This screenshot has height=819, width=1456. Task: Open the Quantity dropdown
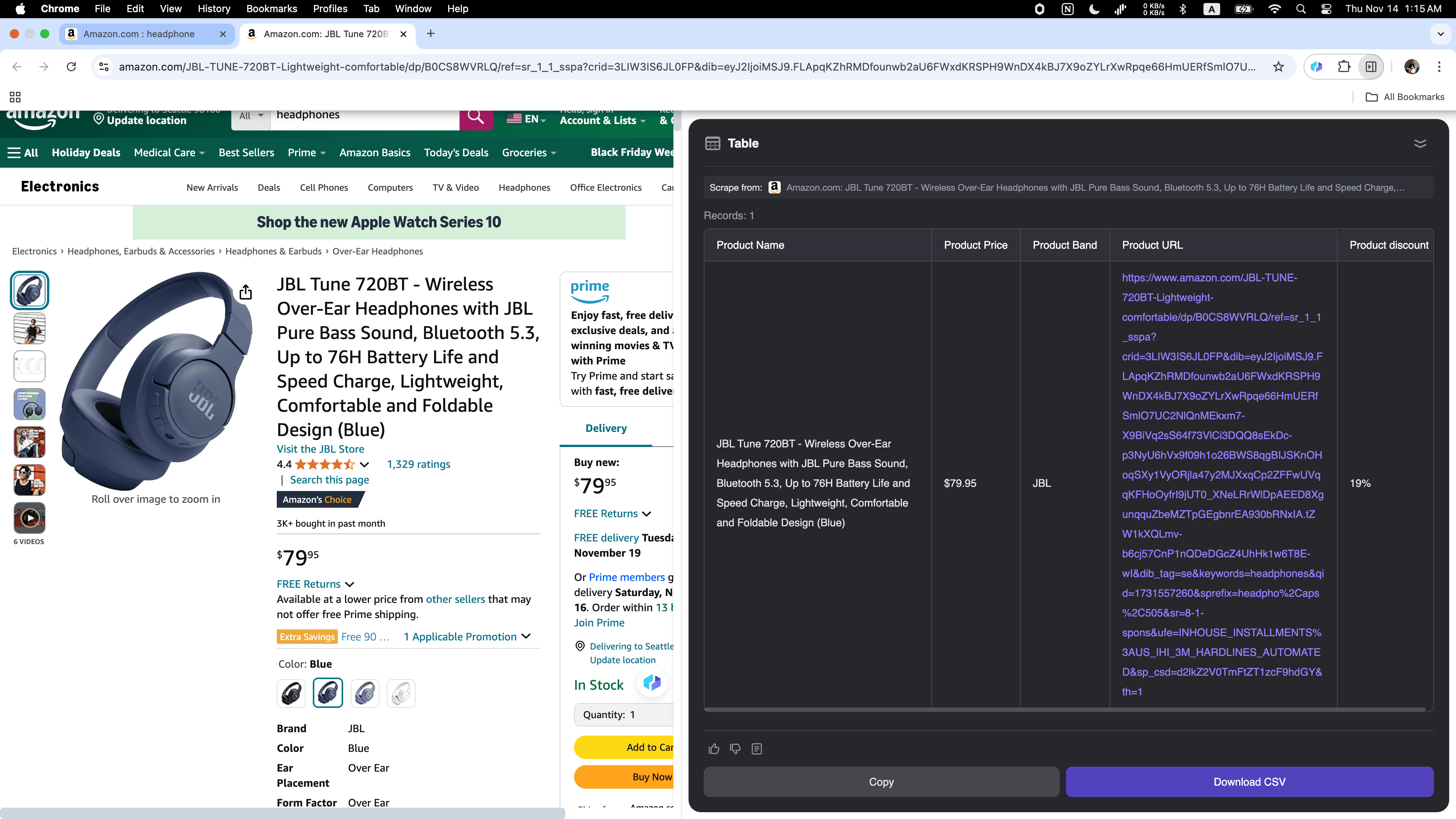tap(624, 715)
